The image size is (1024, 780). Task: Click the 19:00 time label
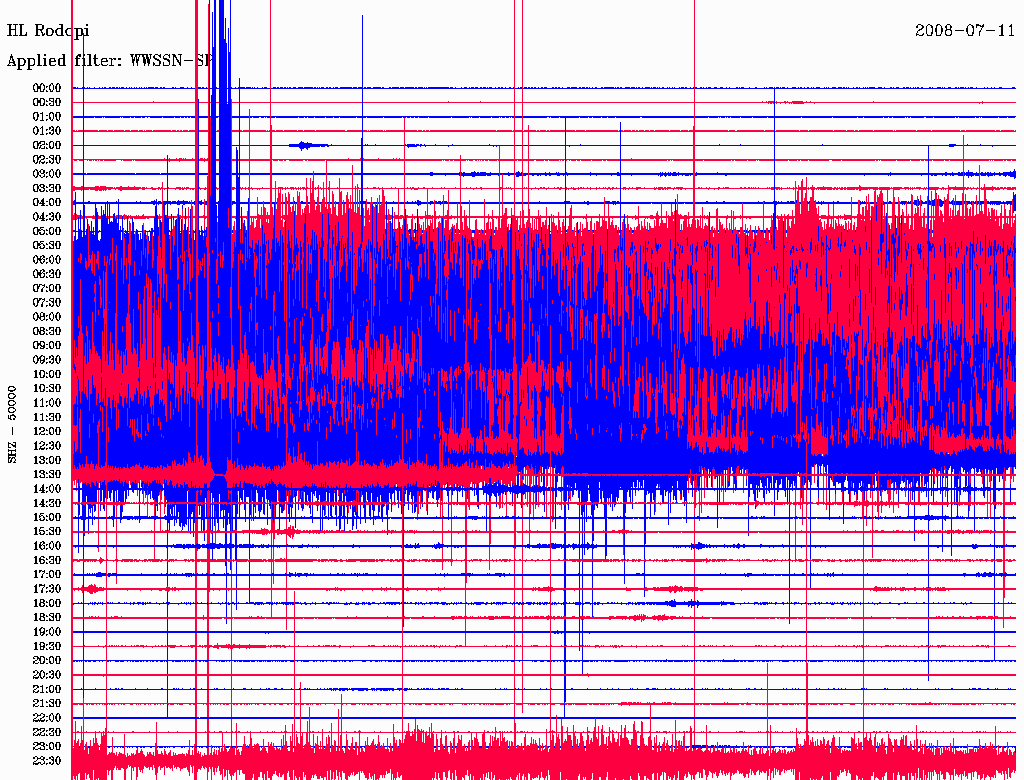tap(47, 632)
